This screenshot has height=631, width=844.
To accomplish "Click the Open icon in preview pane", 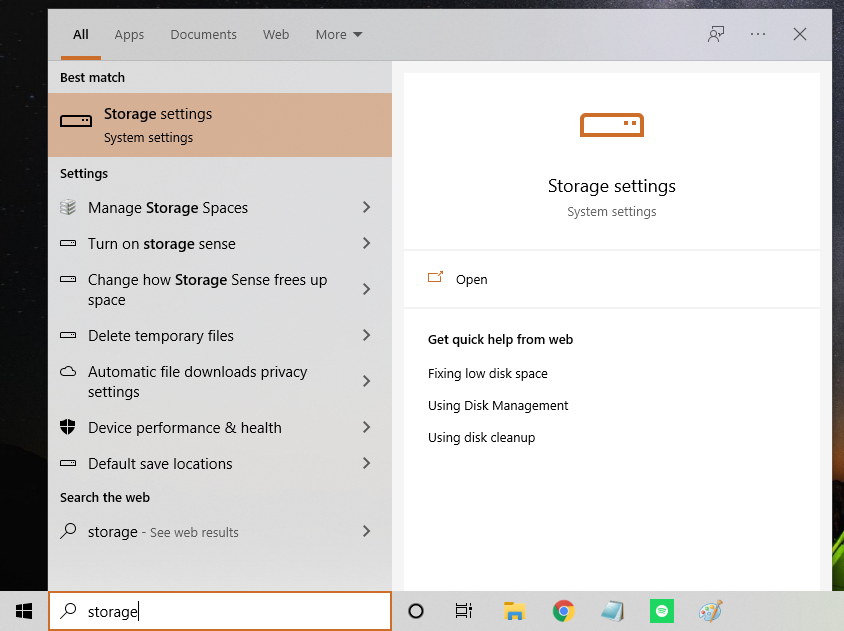I will pos(435,277).
